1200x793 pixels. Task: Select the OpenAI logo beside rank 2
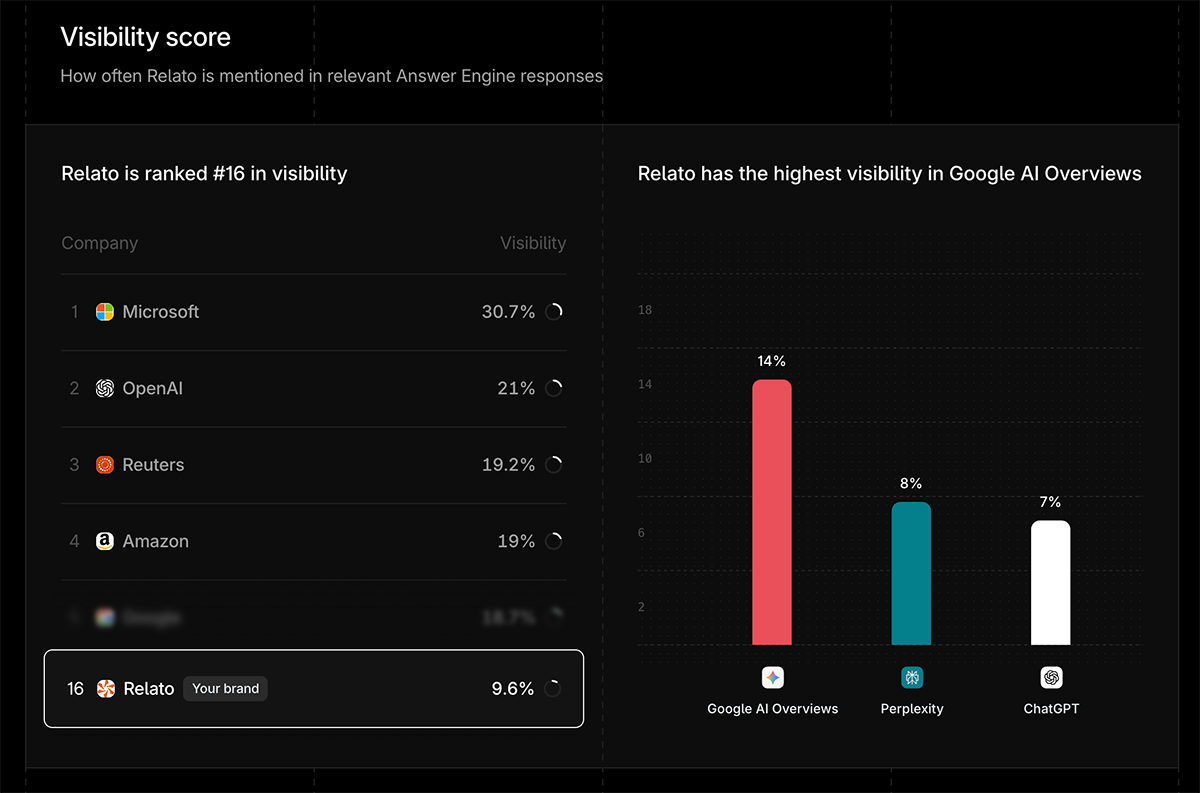pos(104,388)
